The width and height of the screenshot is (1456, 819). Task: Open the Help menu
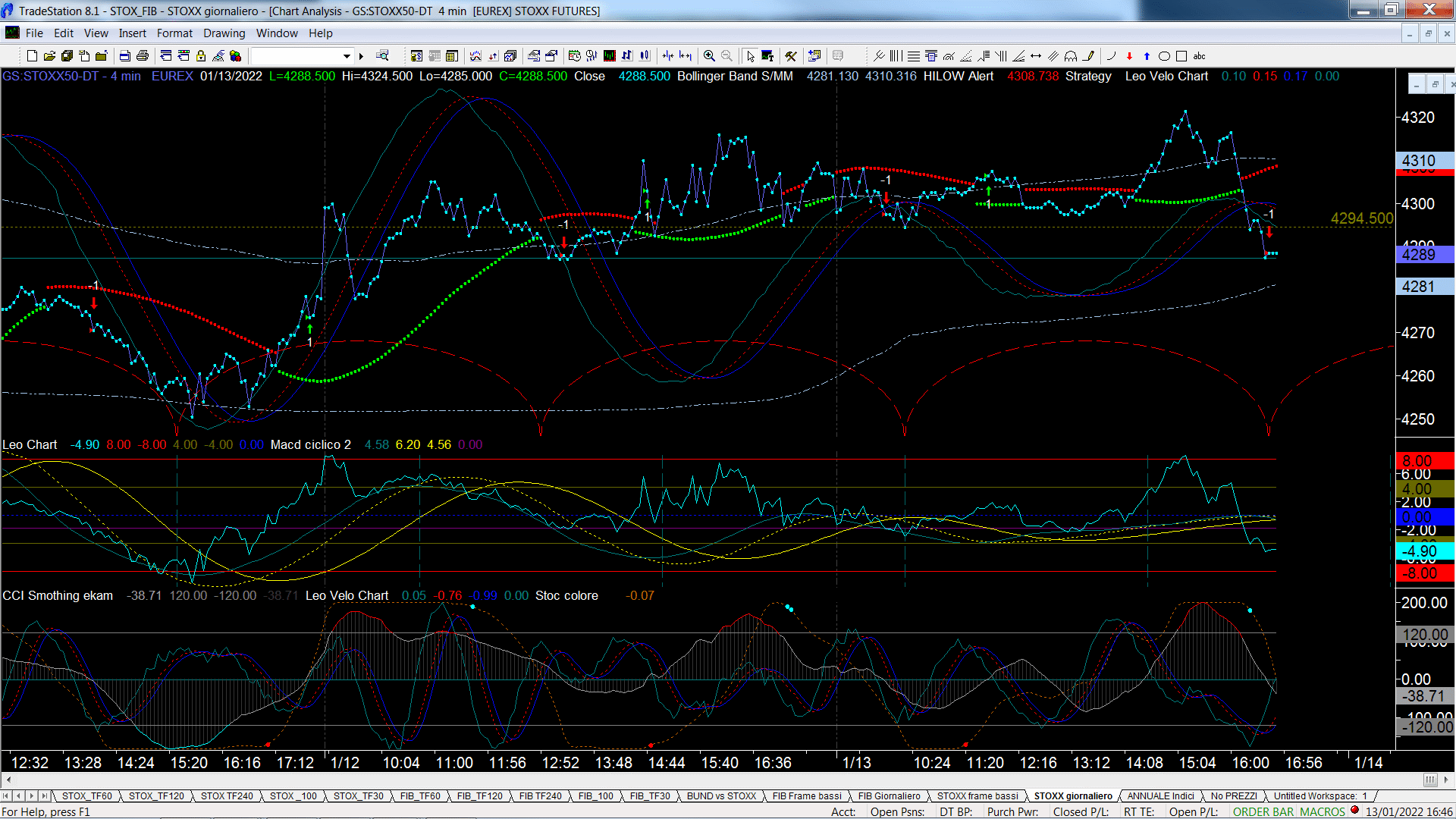click(320, 33)
